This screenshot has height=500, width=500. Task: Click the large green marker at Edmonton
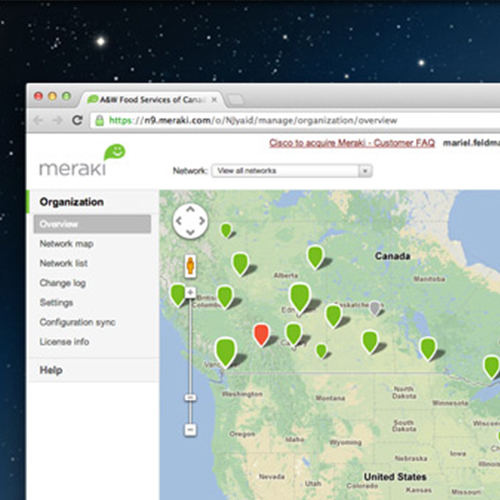[x=300, y=298]
